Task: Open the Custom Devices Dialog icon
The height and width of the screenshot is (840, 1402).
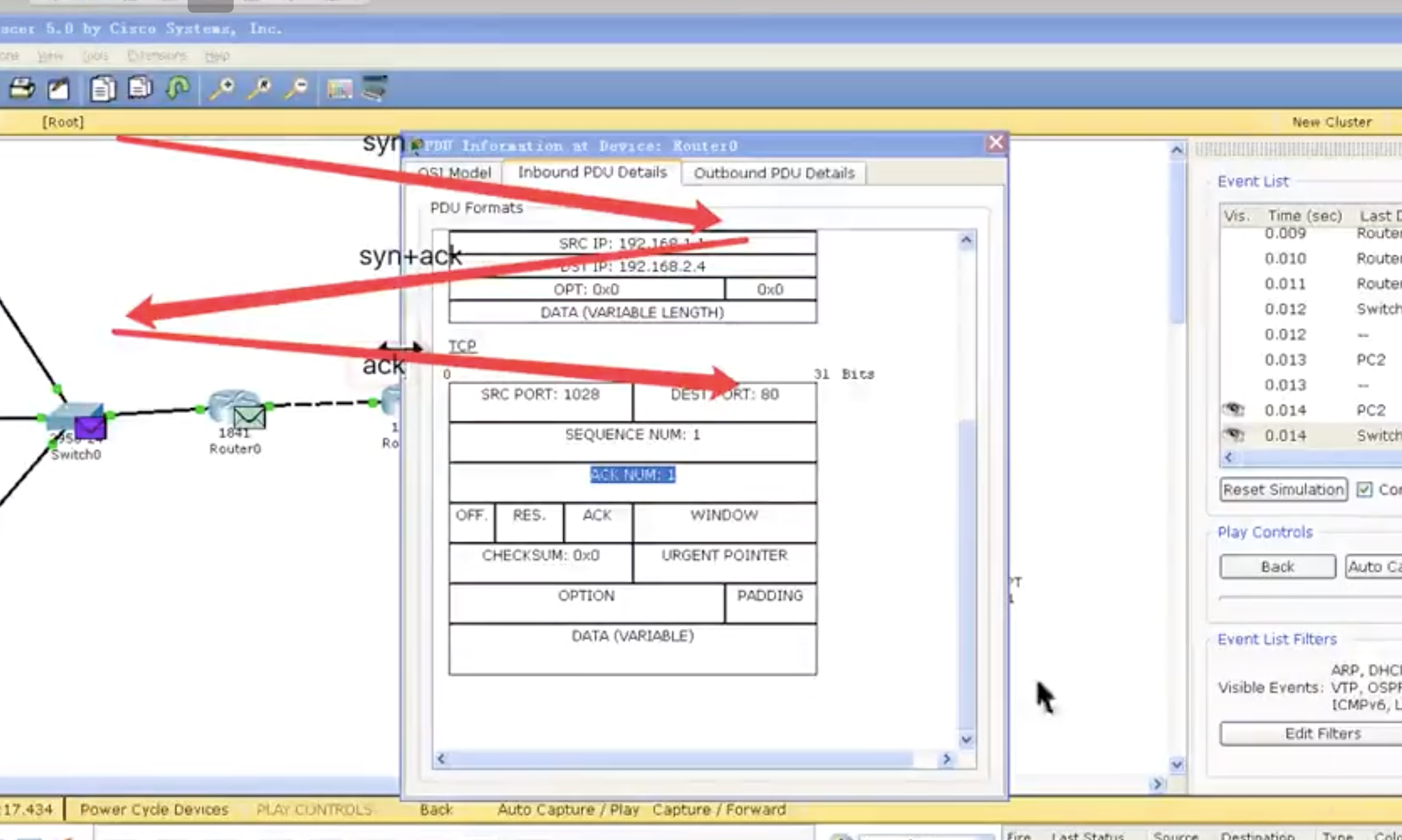Action: [374, 89]
